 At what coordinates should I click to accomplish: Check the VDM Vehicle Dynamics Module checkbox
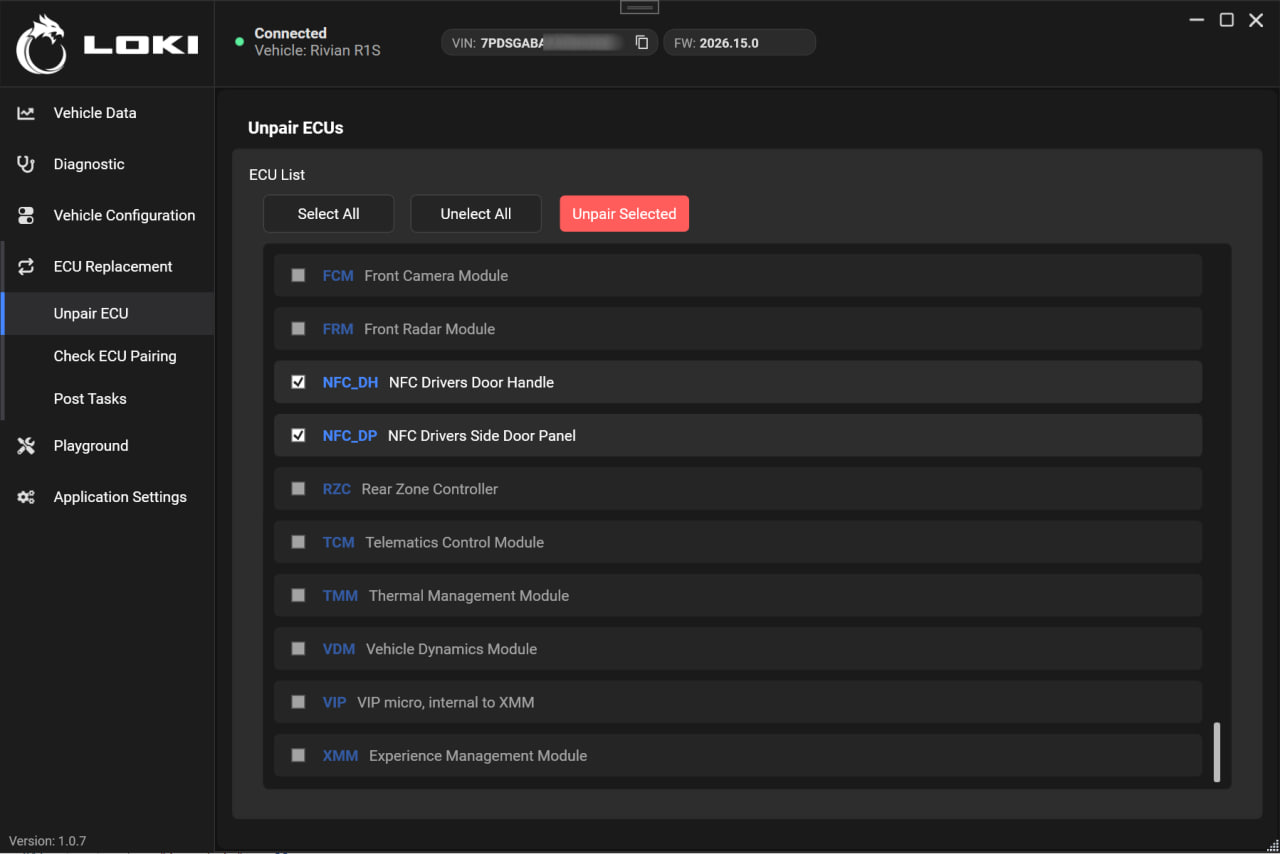tap(298, 648)
